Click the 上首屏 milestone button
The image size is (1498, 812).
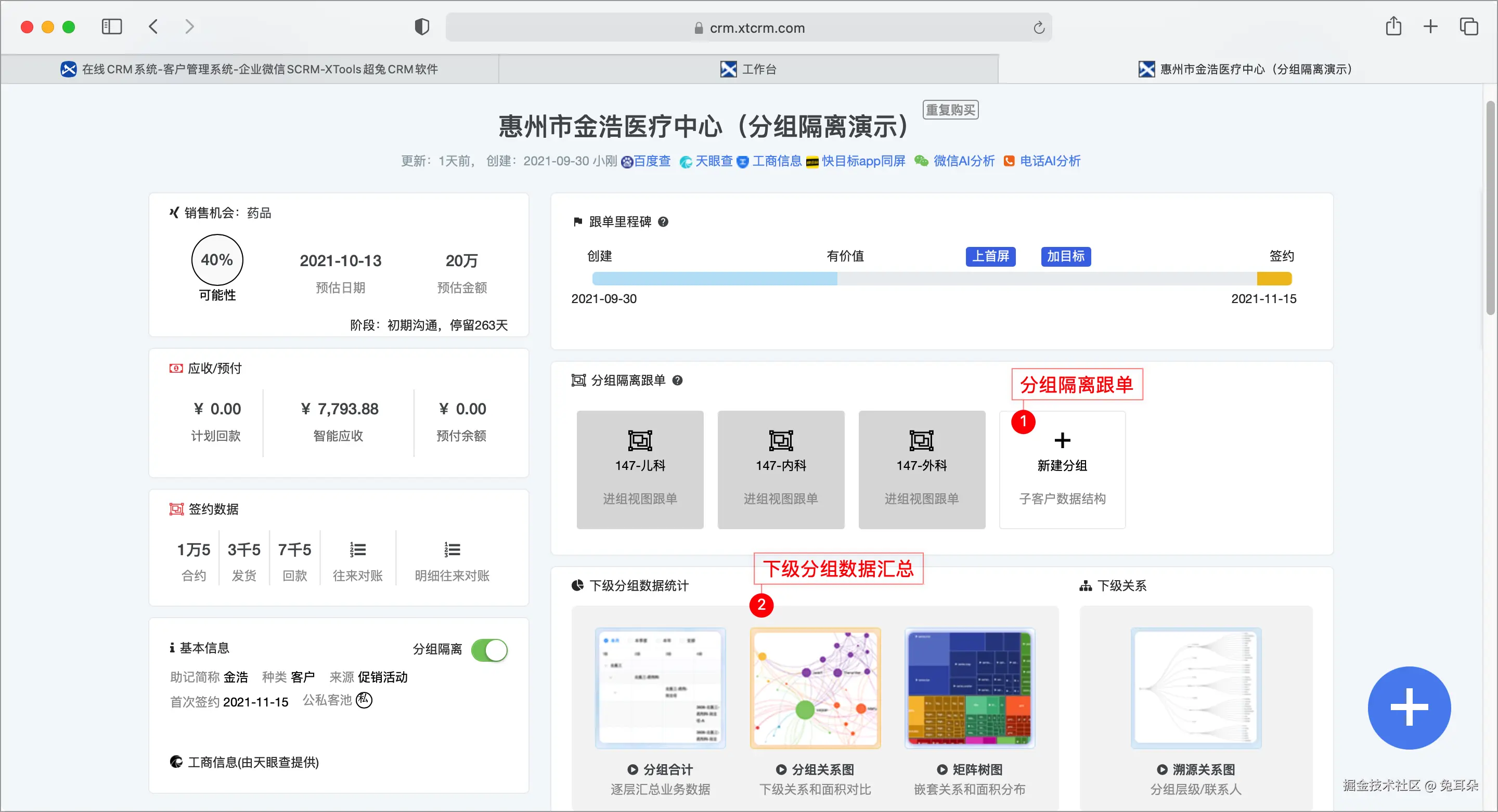tap(990, 256)
